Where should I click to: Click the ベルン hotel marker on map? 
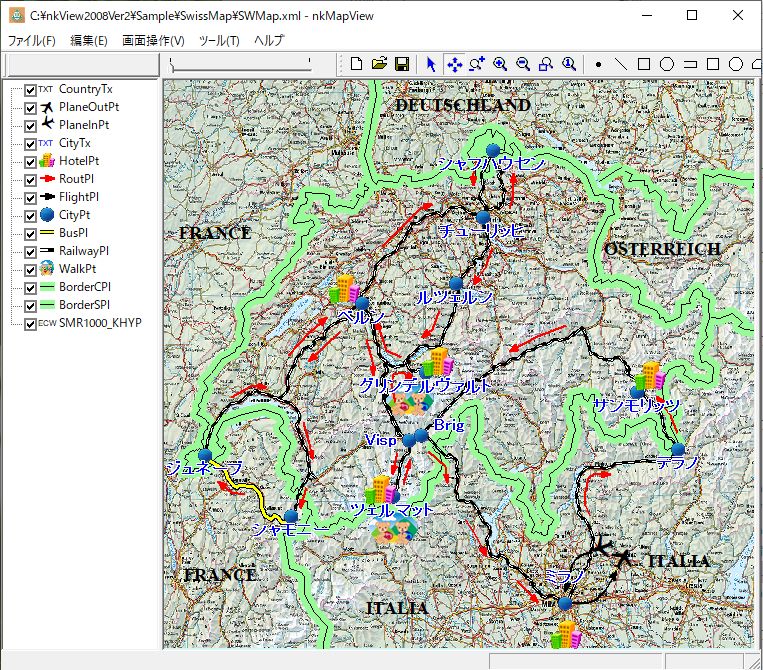(x=343, y=290)
